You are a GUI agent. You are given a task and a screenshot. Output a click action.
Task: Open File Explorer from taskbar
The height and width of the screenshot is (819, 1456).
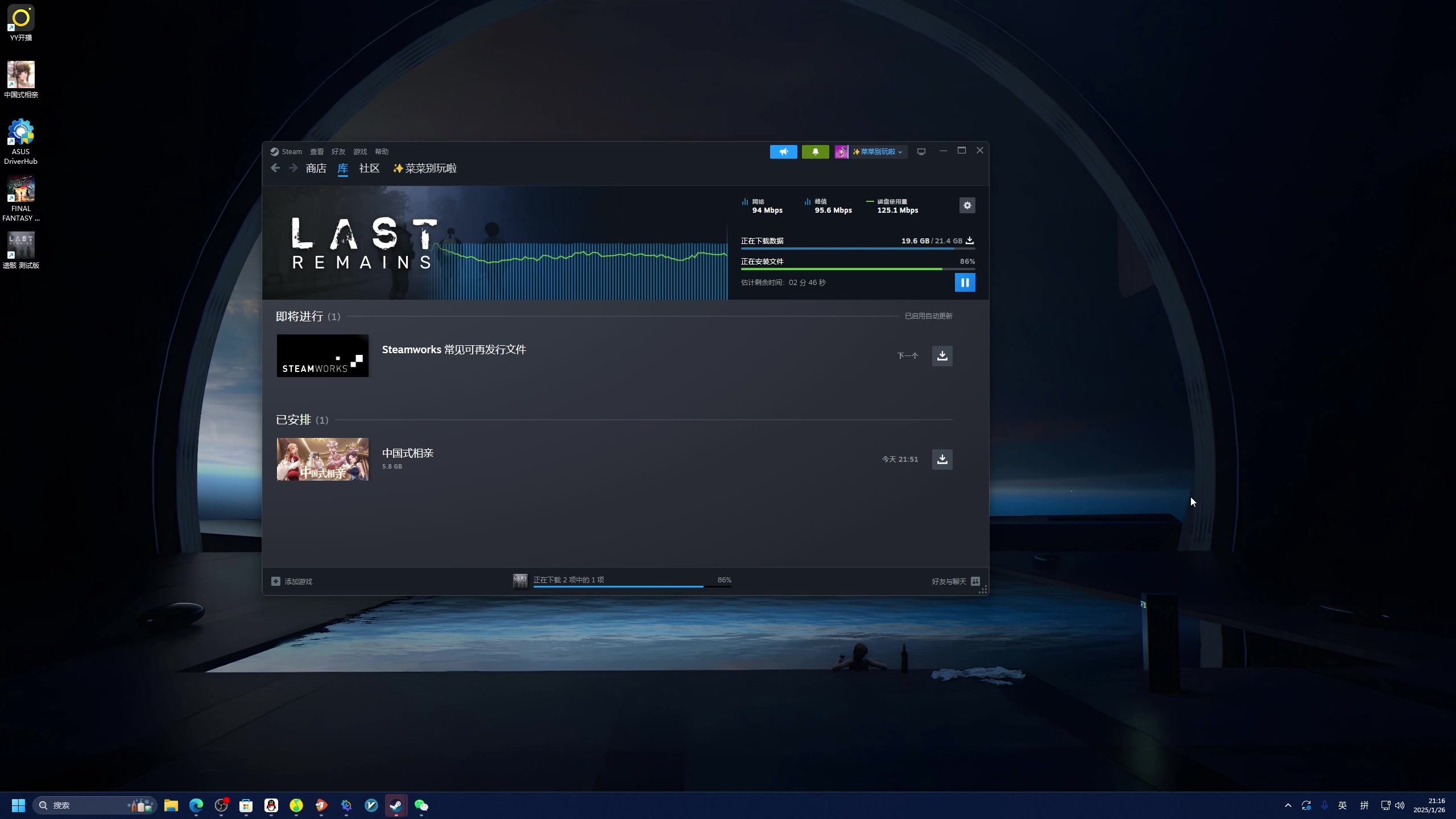coord(171,805)
